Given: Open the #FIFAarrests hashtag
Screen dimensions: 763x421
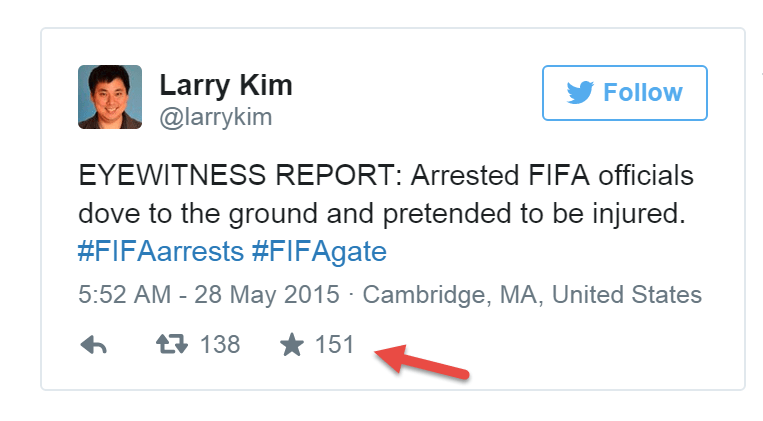Looking at the screenshot, I should (x=161, y=252).
